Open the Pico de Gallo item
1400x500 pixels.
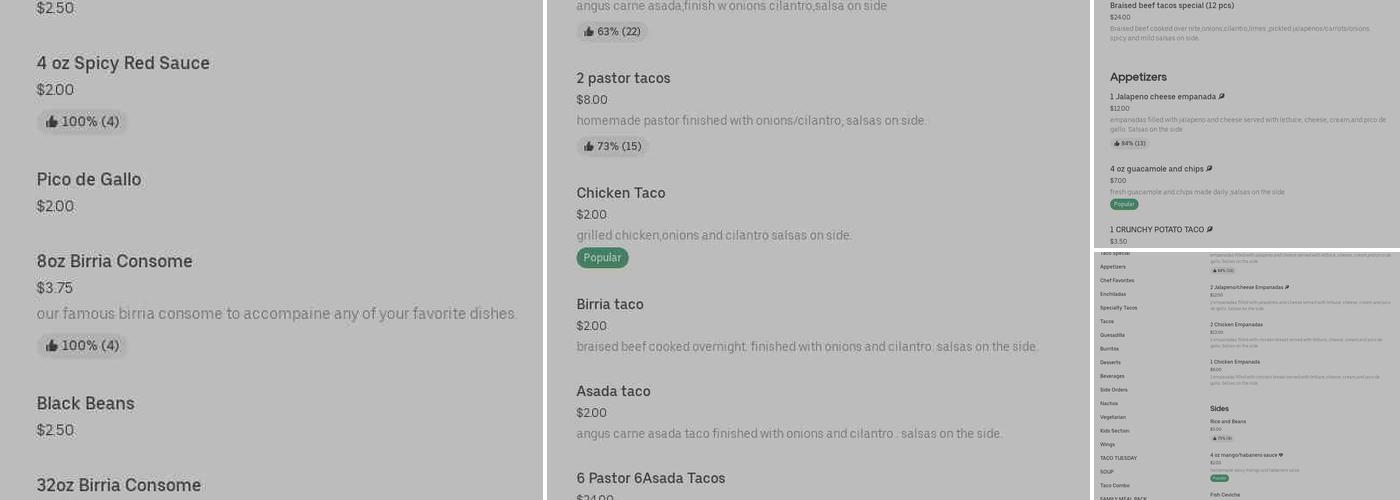pos(89,180)
